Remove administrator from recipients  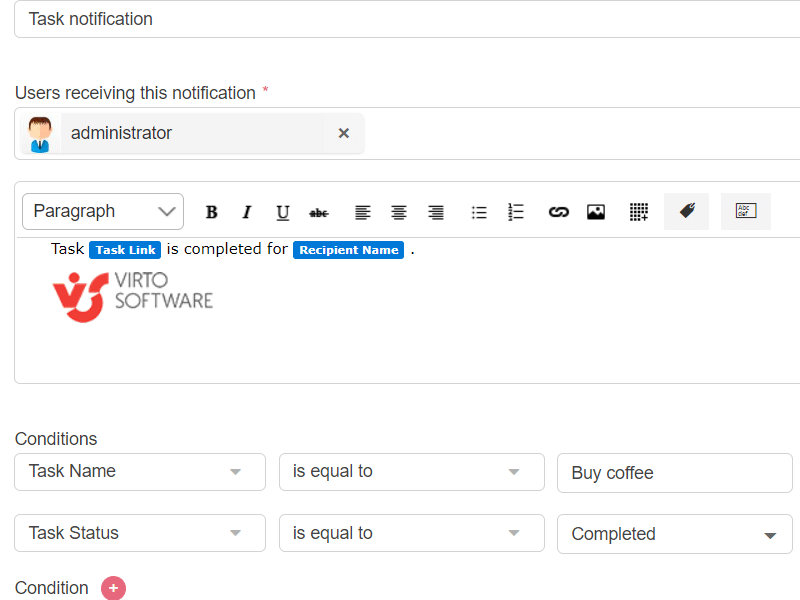tap(344, 133)
